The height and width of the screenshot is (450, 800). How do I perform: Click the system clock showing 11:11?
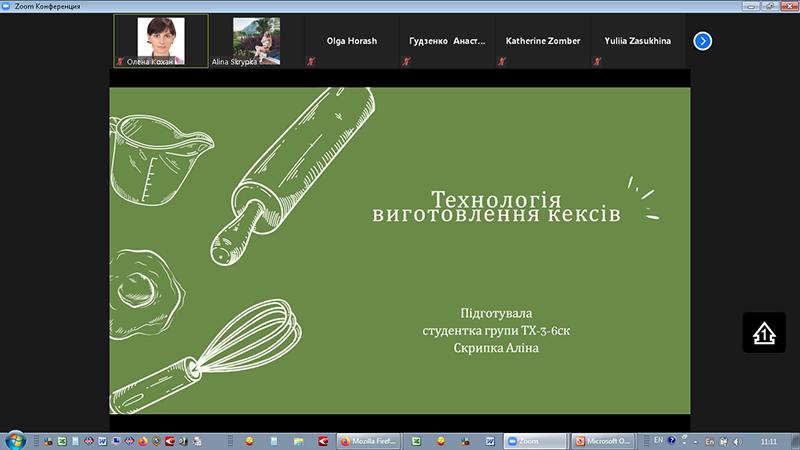pyautogui.click(x=769, y=440)
